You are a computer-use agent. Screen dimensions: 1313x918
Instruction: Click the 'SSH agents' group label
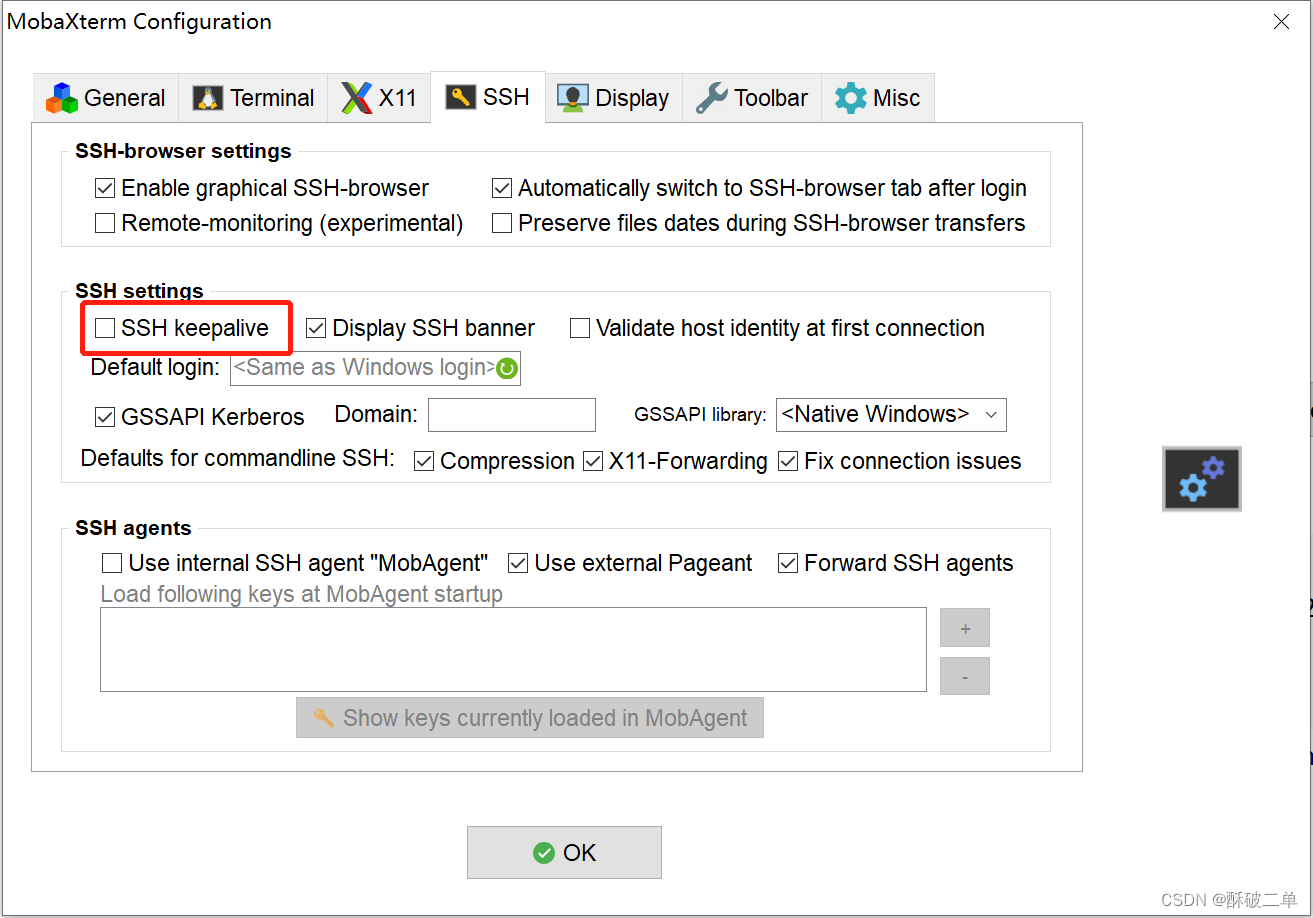[x=133, y=528]
